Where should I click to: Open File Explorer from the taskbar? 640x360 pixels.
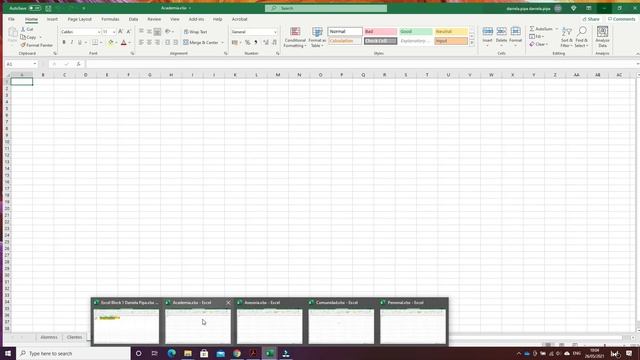(188, 353)
